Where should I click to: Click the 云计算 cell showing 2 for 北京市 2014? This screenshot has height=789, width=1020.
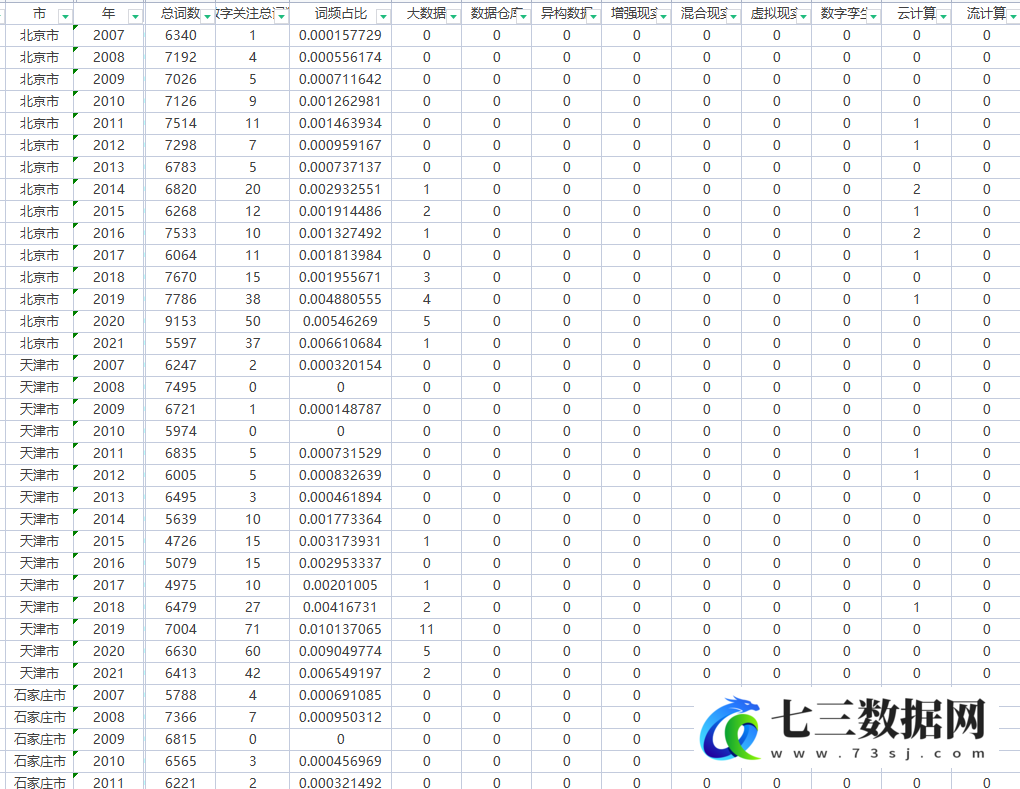click(916, 189)
